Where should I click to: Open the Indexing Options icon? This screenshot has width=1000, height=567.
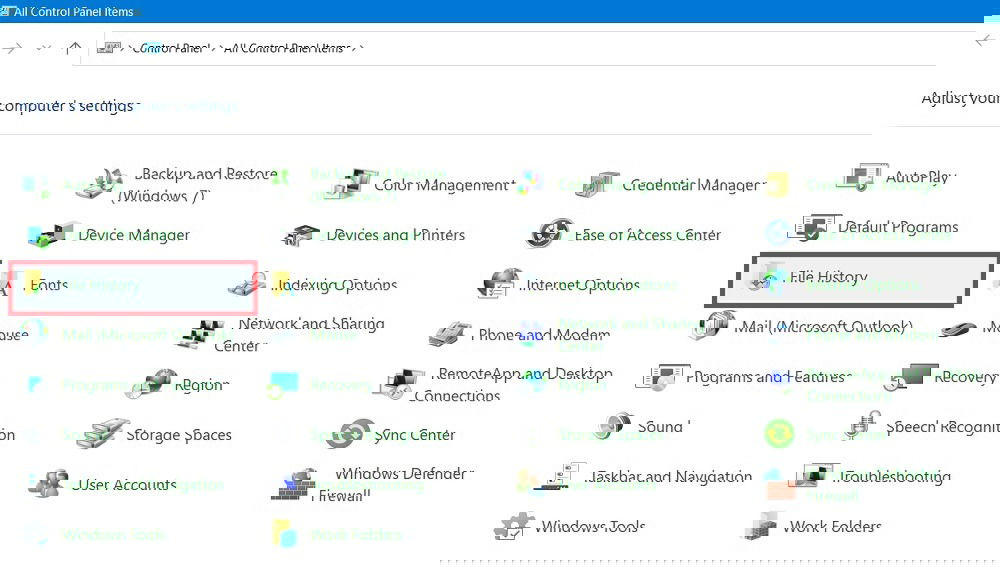pyautogui.click(x=249, y=284)
